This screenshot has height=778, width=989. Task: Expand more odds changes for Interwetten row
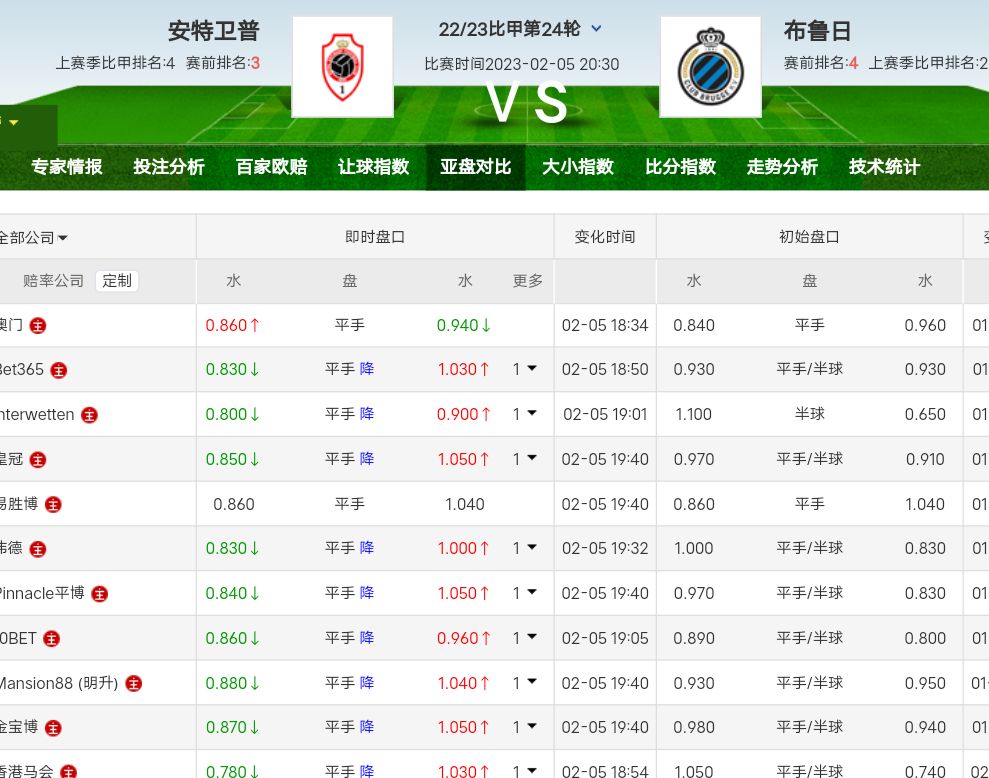click(x=525, y=414)
